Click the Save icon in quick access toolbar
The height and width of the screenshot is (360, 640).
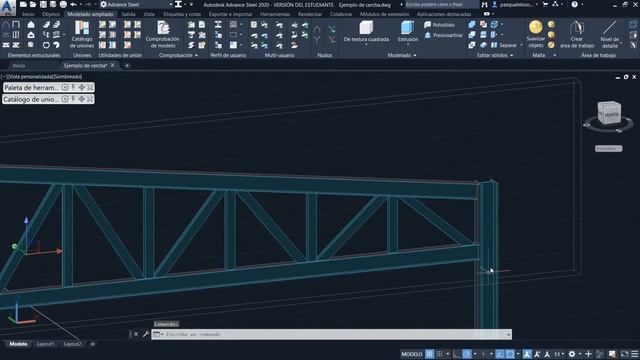[x=43, y=4]
